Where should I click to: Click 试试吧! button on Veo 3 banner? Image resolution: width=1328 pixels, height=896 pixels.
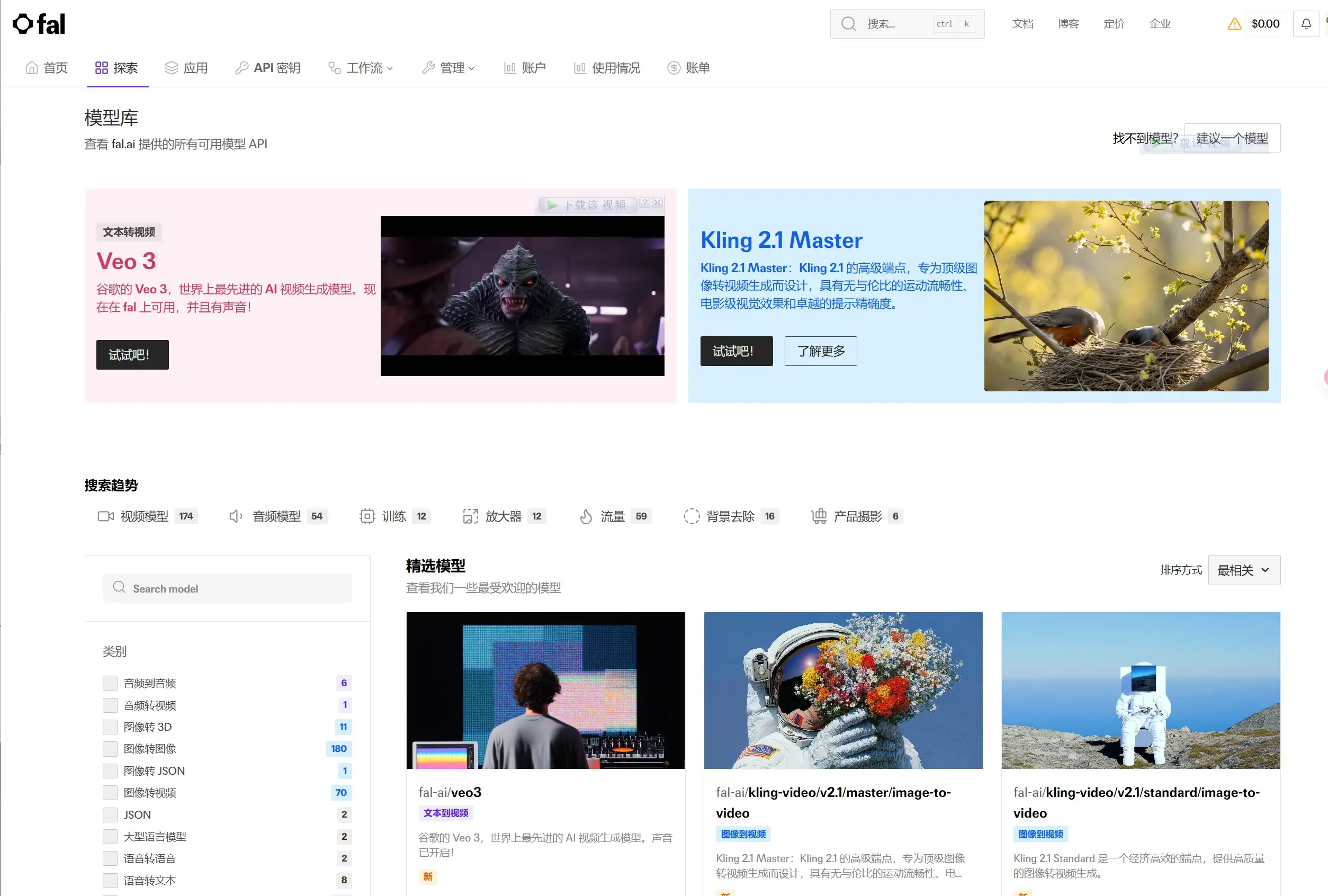click(132, 355)
